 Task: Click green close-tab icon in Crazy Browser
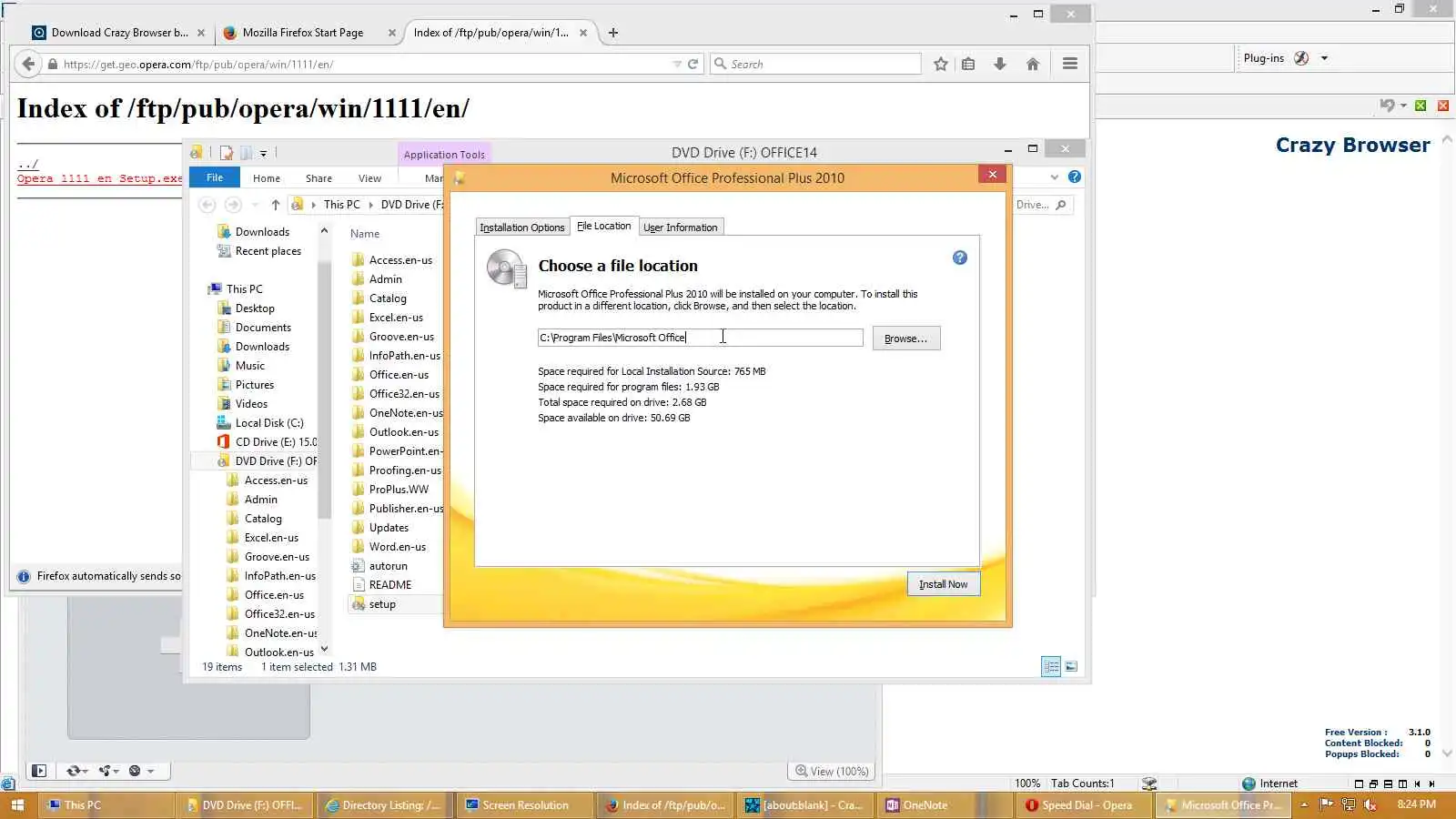click(x=1421, y=106)
